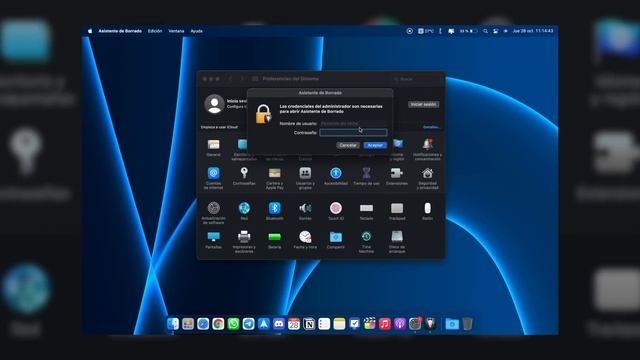Open the Contraseñas key icon pane

[244, 176]
